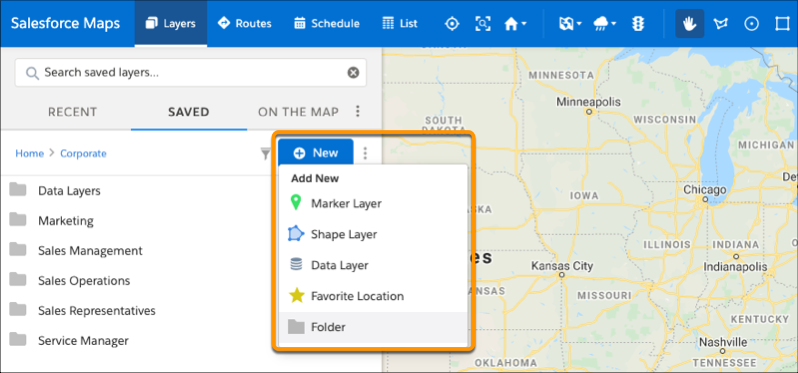798x373 pixels.
Task: Choose Folder from the Add New menu
Action: (373, 327)
